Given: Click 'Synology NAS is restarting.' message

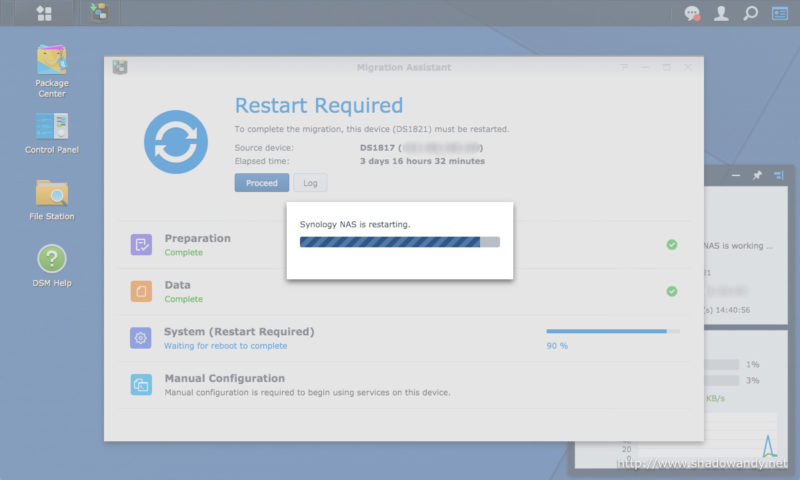Looking at the screenshot, I should click(355, 224).
